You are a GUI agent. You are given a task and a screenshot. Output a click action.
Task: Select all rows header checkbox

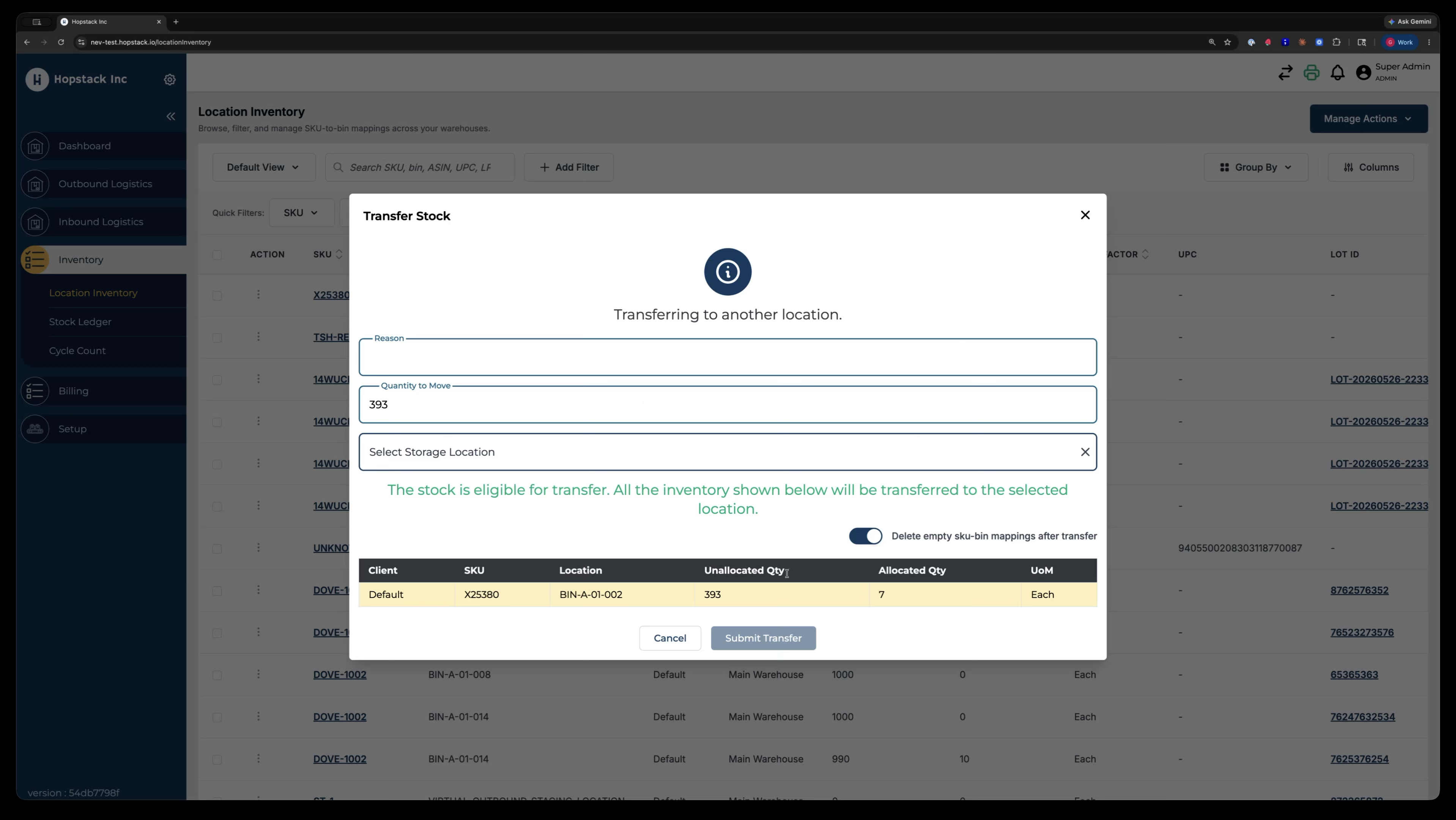[x=217, y=255]
